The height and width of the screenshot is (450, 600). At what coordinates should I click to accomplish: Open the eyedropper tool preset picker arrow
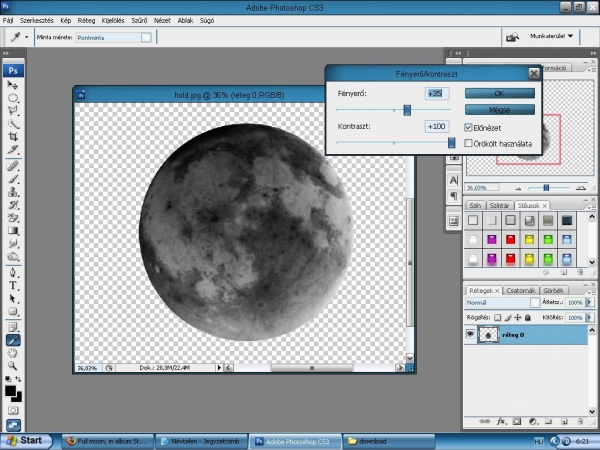[26, 37]
